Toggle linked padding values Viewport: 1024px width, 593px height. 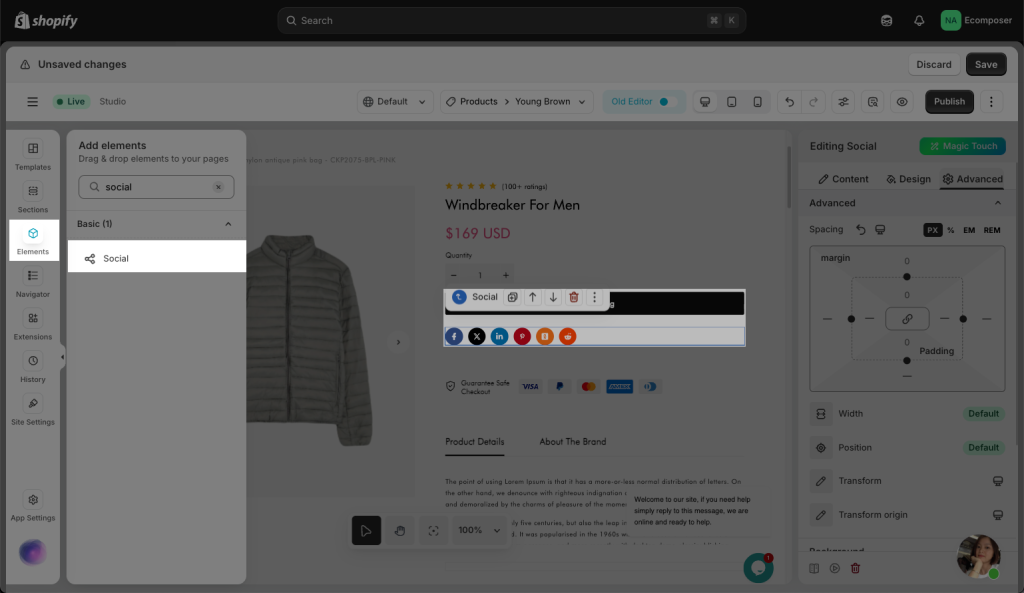907,319
